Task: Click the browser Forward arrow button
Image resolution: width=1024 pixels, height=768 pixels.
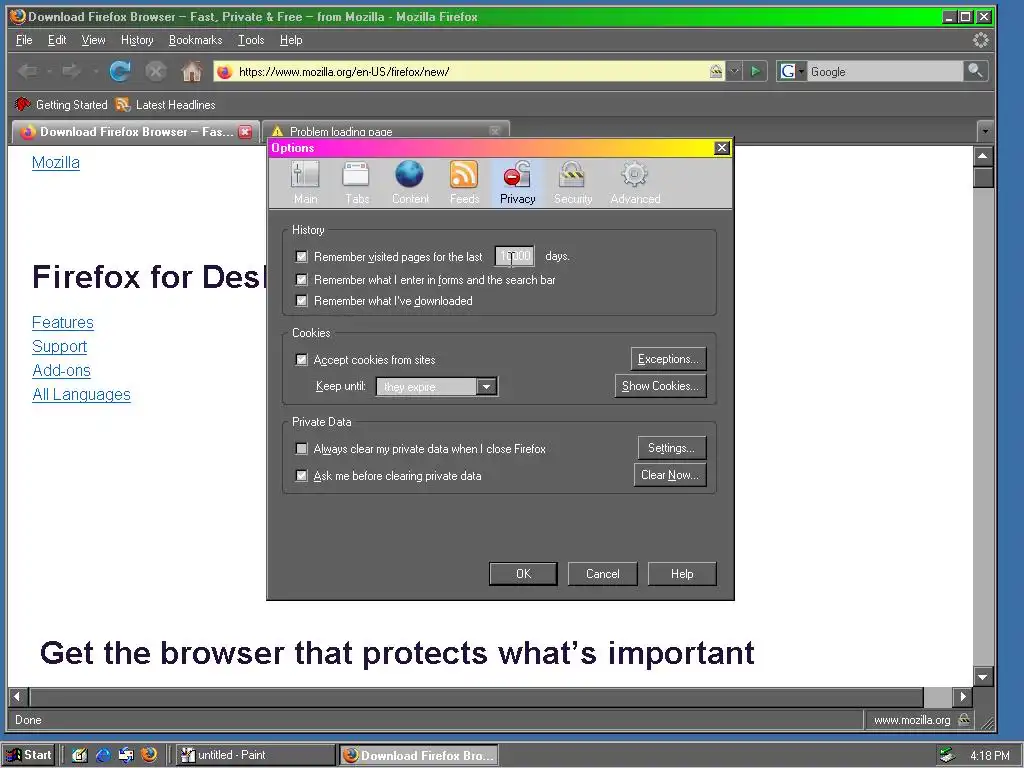Action: [x=71, y=71]
